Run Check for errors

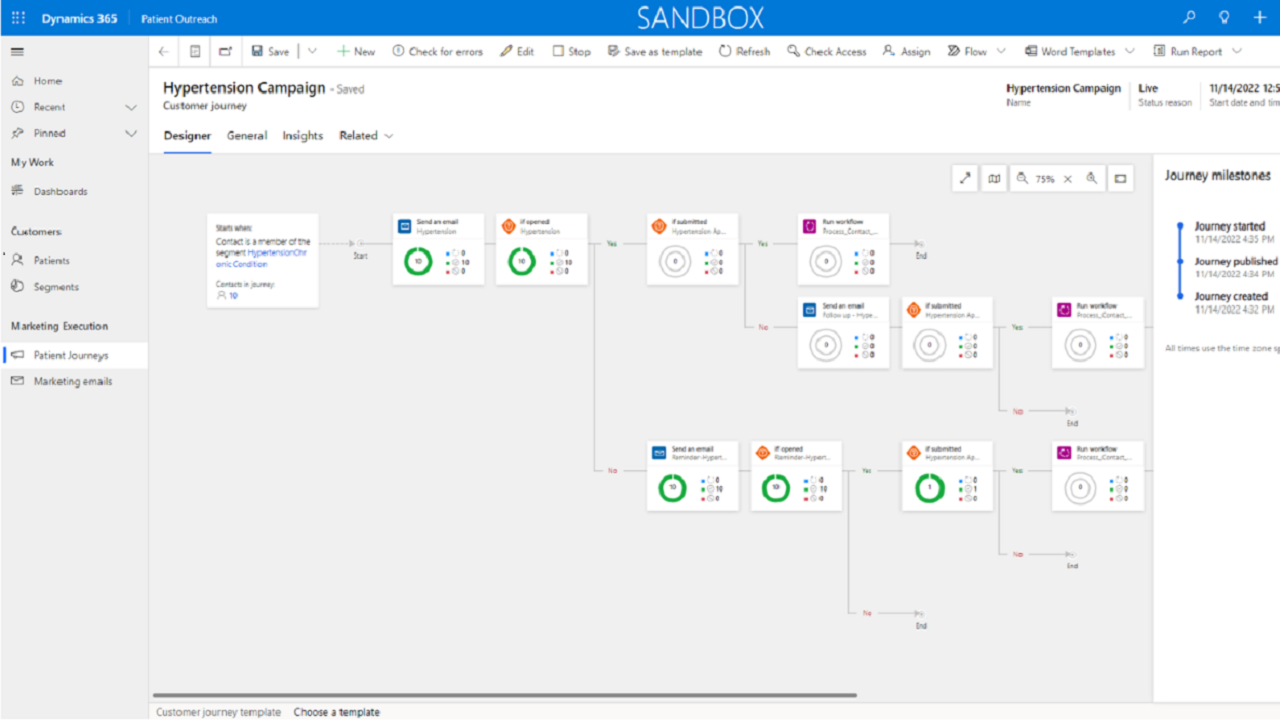[x=437, y=51]
